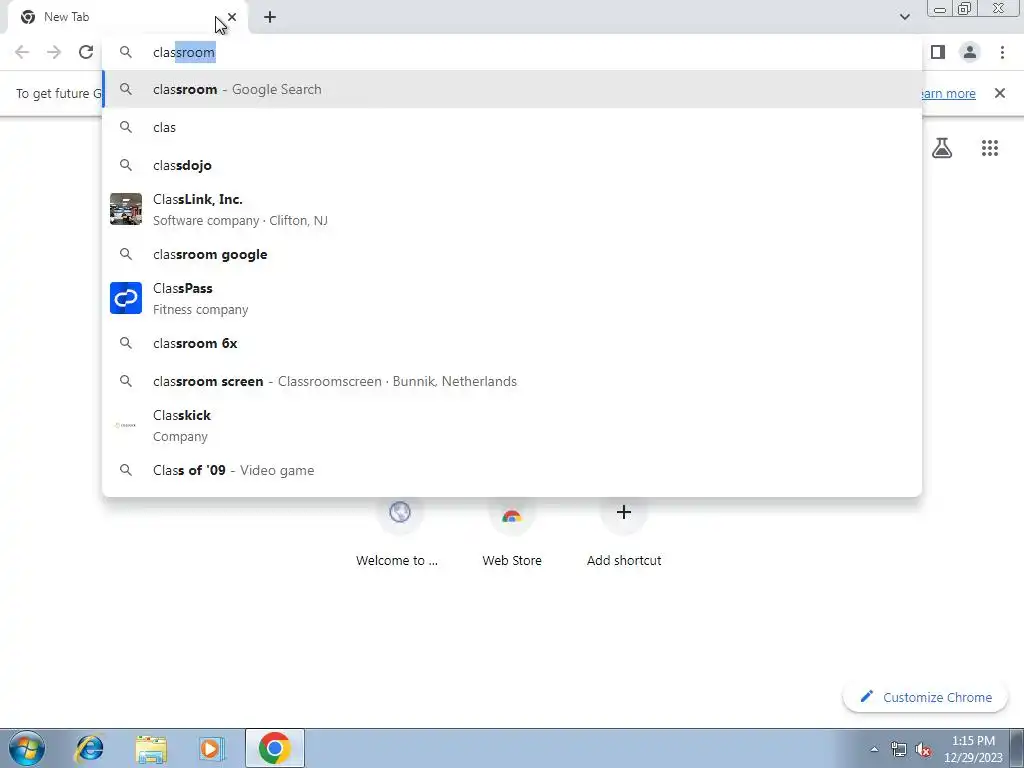Dismiss the notification bar with X
The width and height of the screenshot is (1024, 768).
tap(1000, 93)
